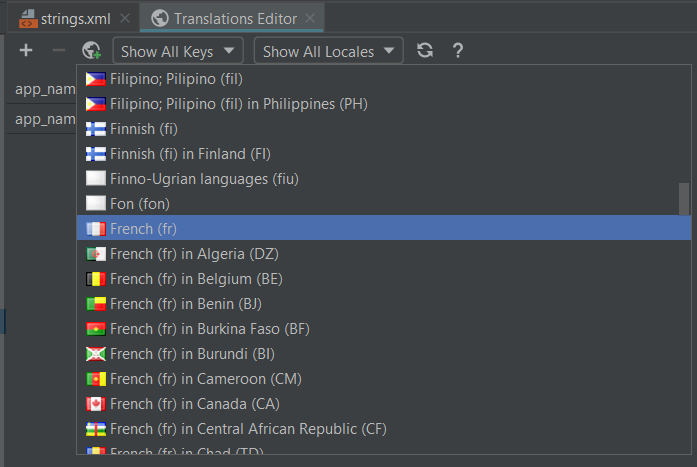The width and height of the screenshot is (697, 467).
Task: Click the Add Key plus icon
Action: [26, 51]
